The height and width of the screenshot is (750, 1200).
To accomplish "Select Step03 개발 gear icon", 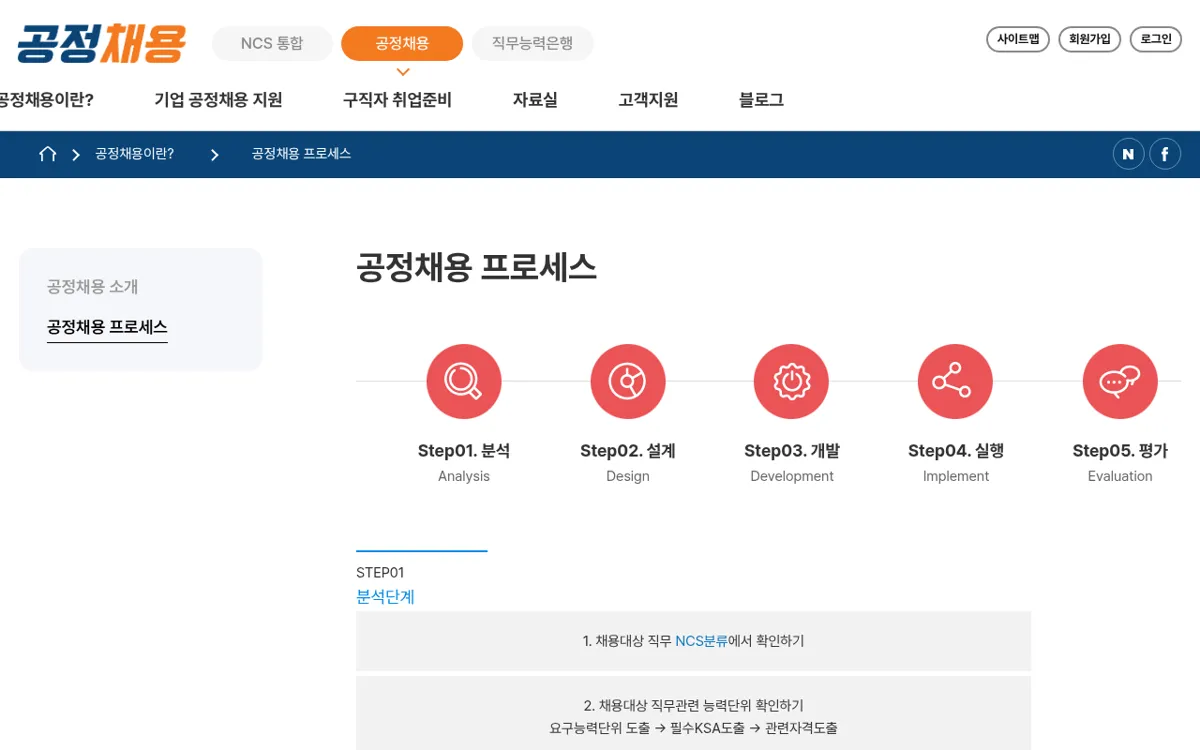I will pyautogui.click(x=791, y=381).
